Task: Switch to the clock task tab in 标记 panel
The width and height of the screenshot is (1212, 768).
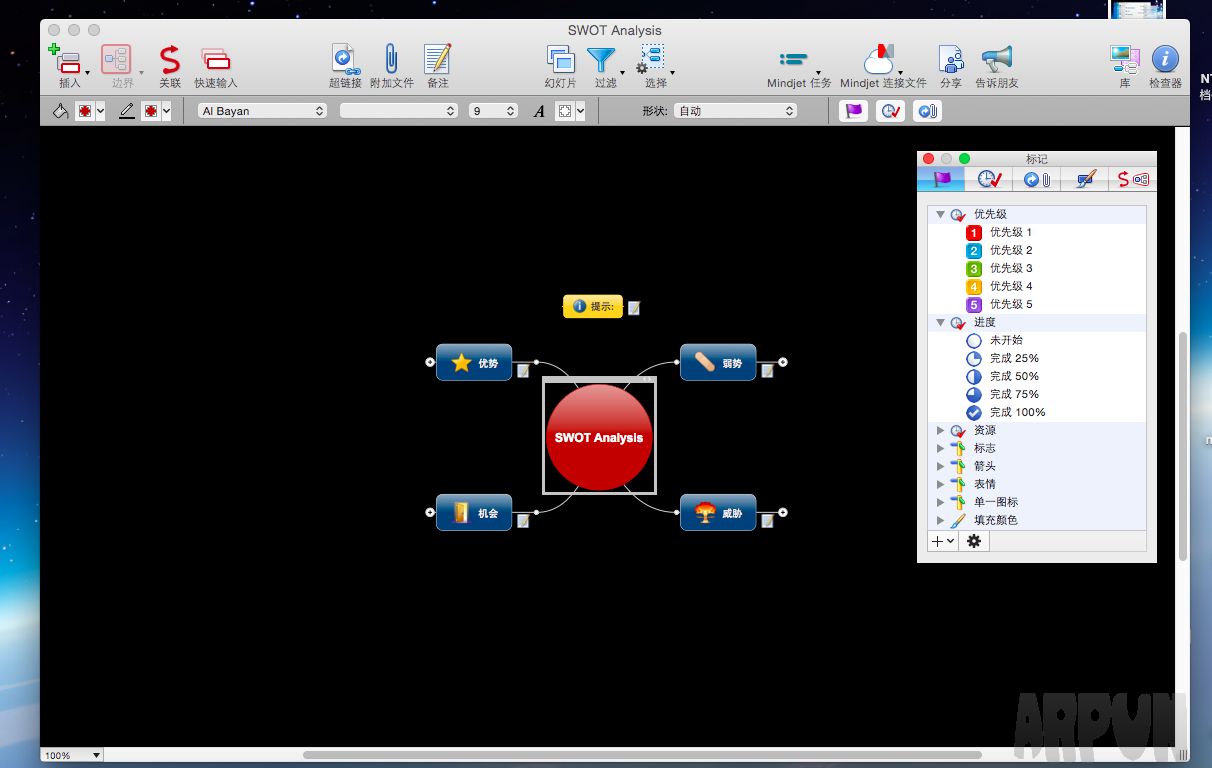Action: click(988, 178)
